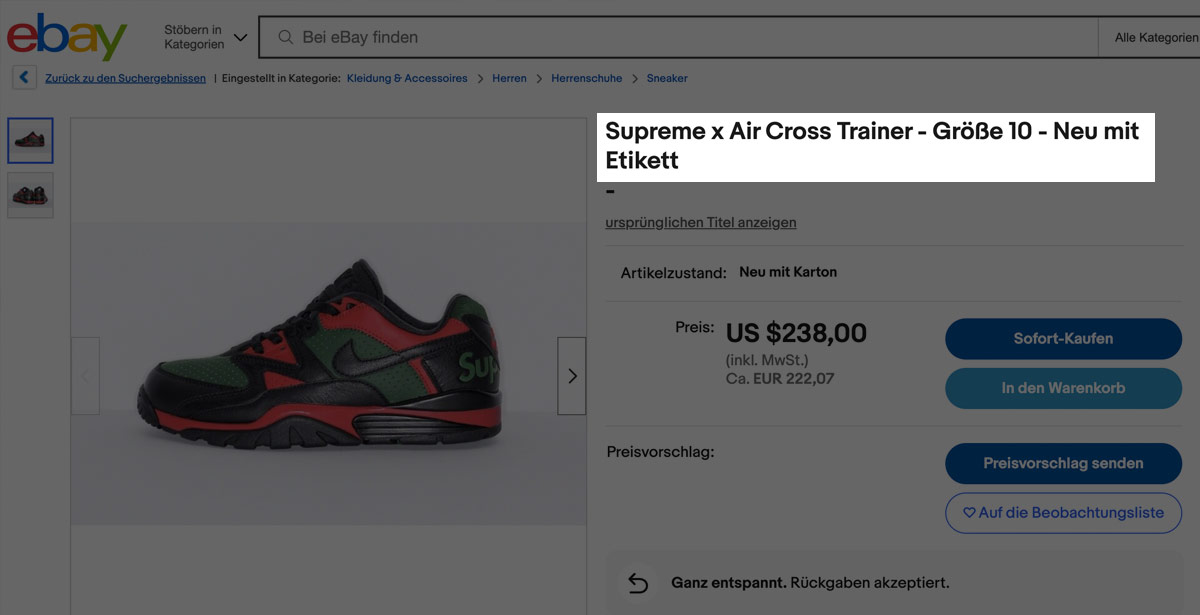The height and width of the screenshot is (615, 1200).
Task: Click the Sofort-Kaufen button
Action: [x=1063, y=339]
